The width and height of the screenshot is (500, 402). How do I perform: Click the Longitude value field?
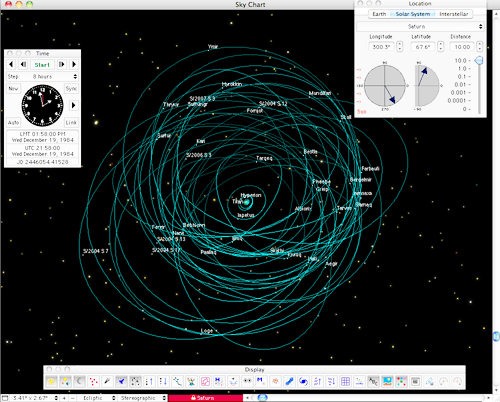point(381,47)
